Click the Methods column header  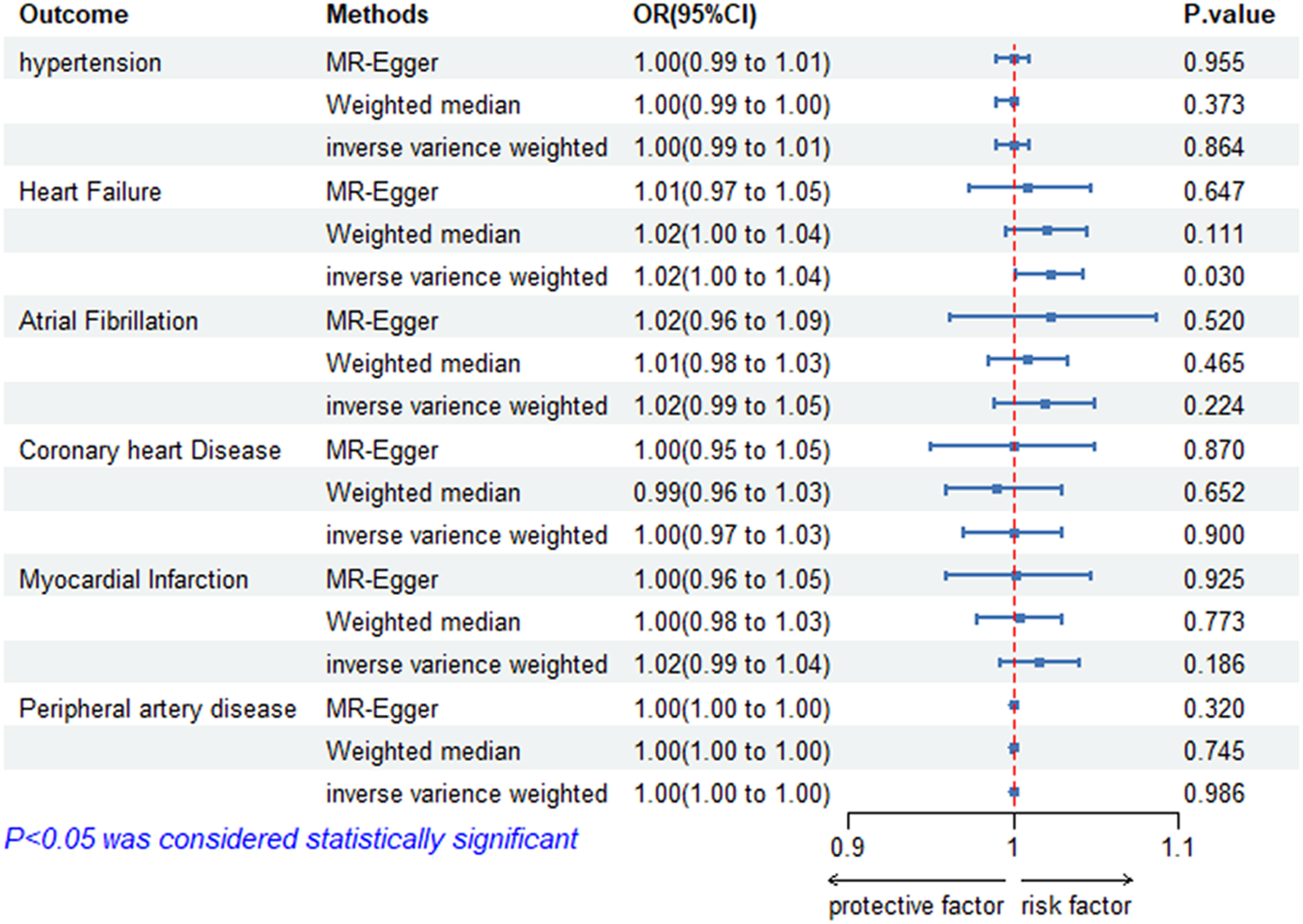coord(377,15)
